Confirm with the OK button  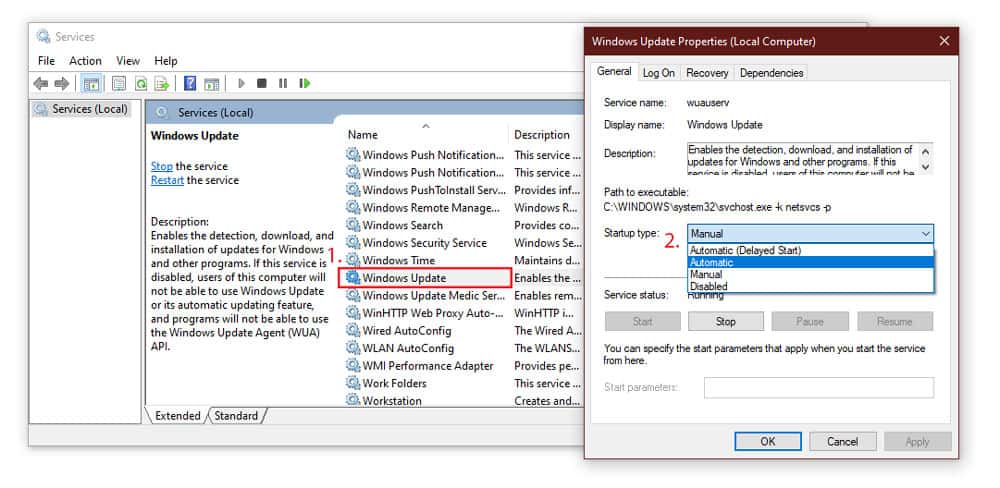[x=768, y=441]
